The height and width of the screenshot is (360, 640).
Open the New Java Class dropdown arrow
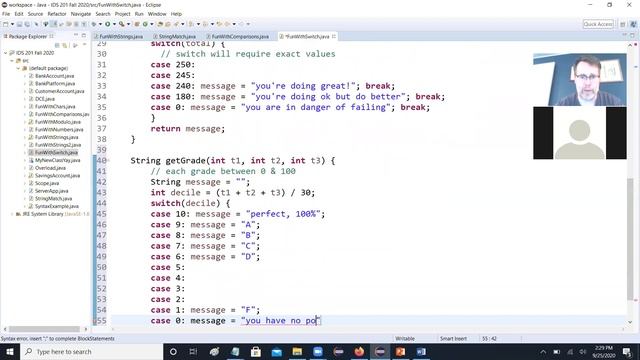click(151, 24)
